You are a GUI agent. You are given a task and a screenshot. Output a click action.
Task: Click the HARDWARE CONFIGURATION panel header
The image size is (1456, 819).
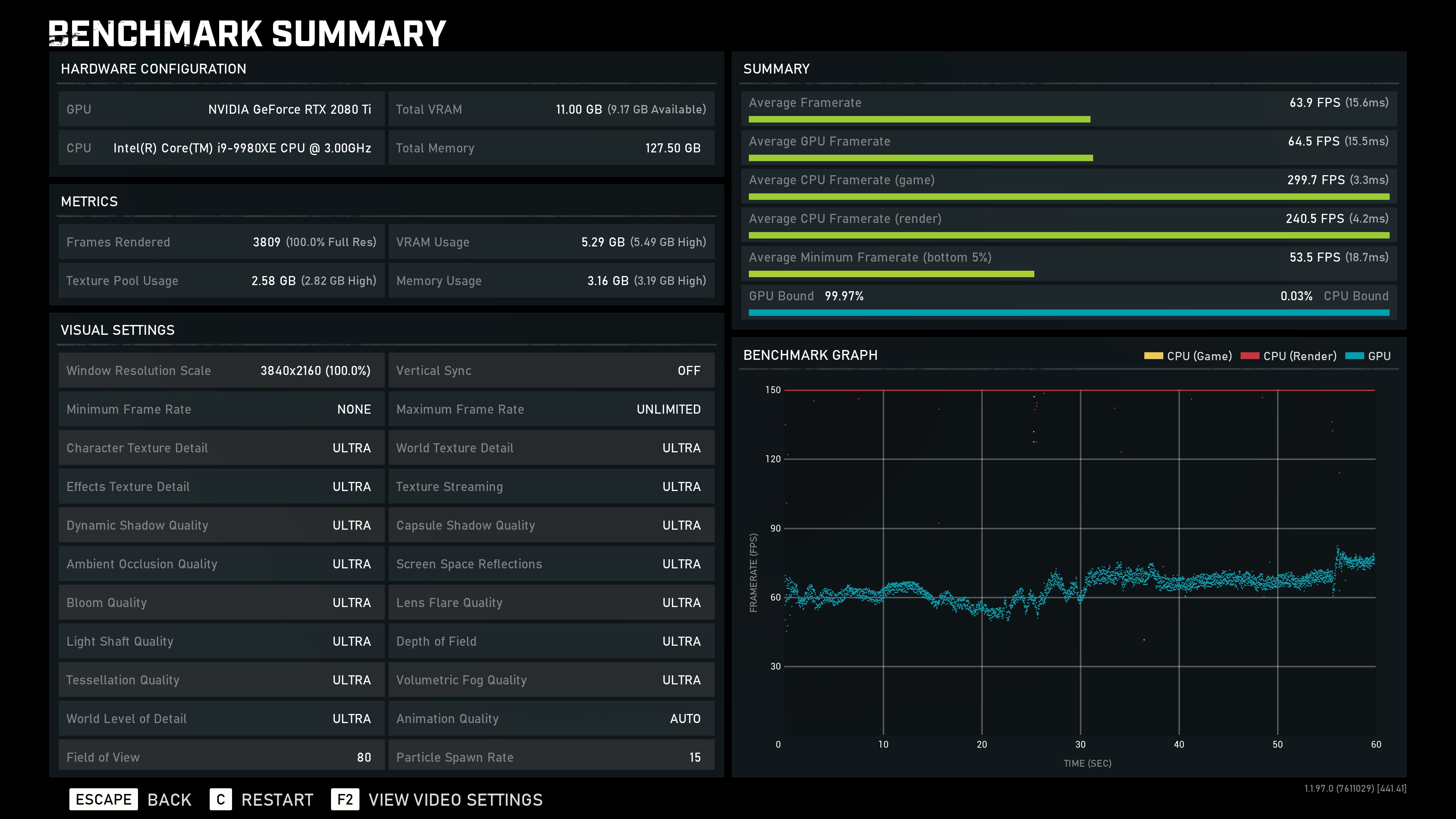[x=153, y=69]
